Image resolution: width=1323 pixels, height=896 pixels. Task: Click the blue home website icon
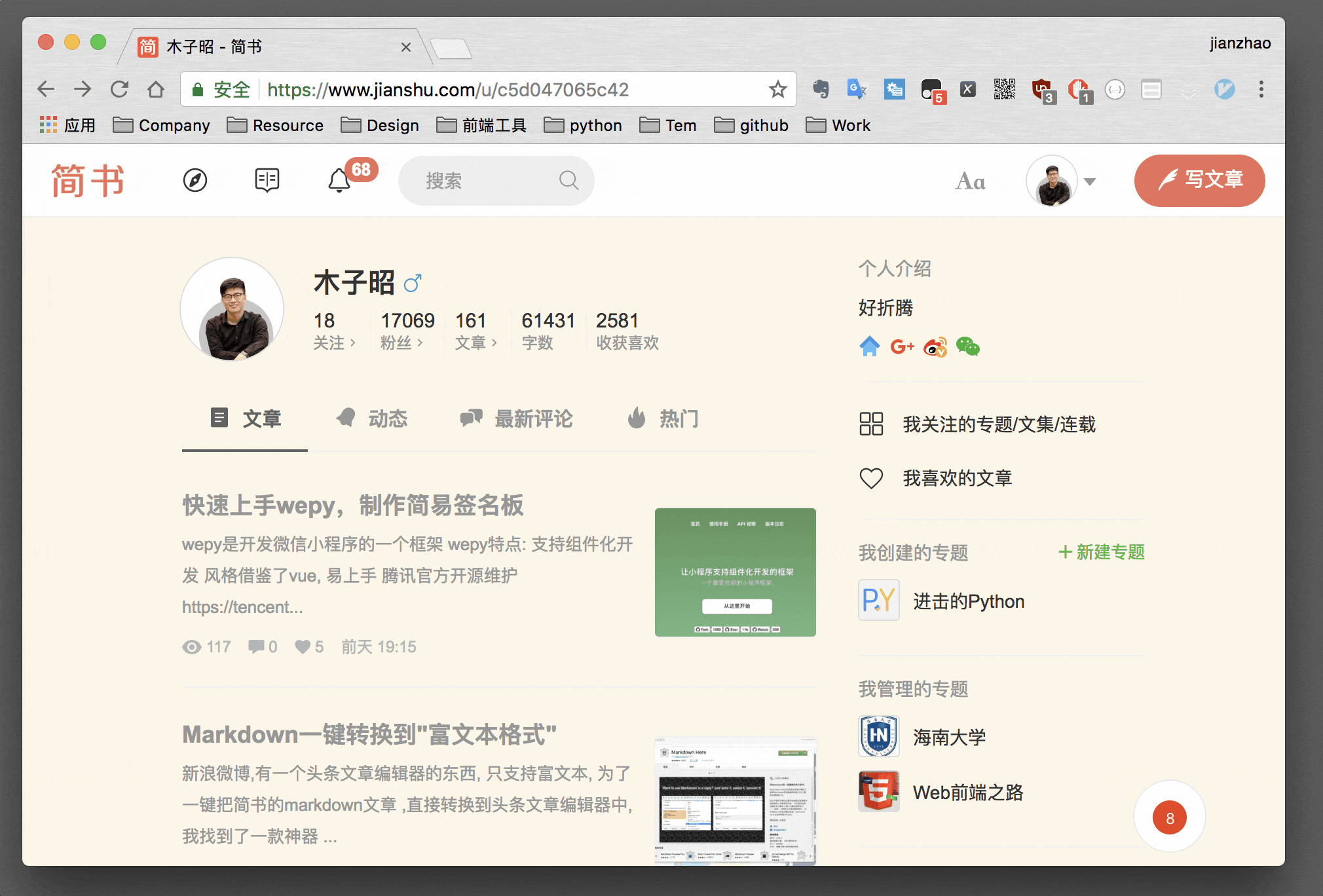coord(870,346)
